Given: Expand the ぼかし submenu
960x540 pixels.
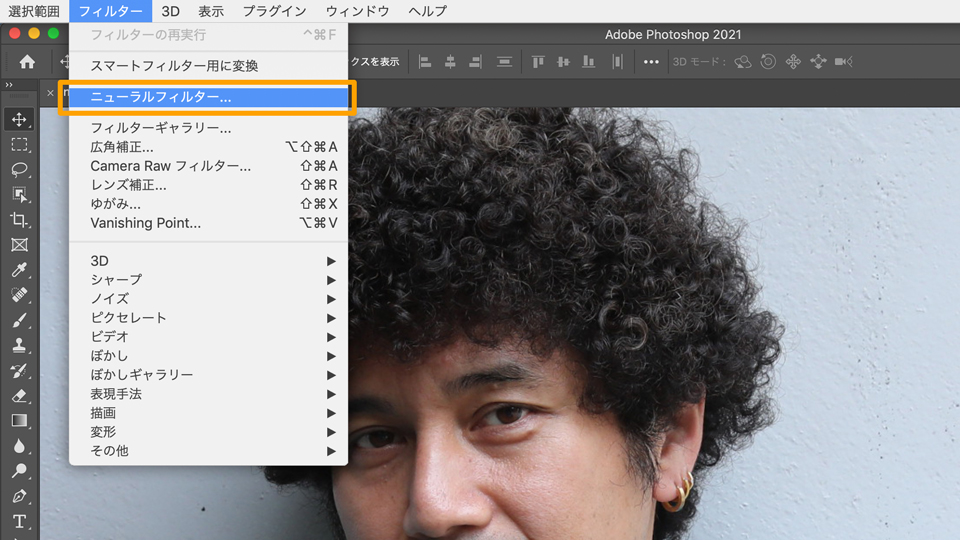Looking at the screenshot, I should tap(208, 356).
